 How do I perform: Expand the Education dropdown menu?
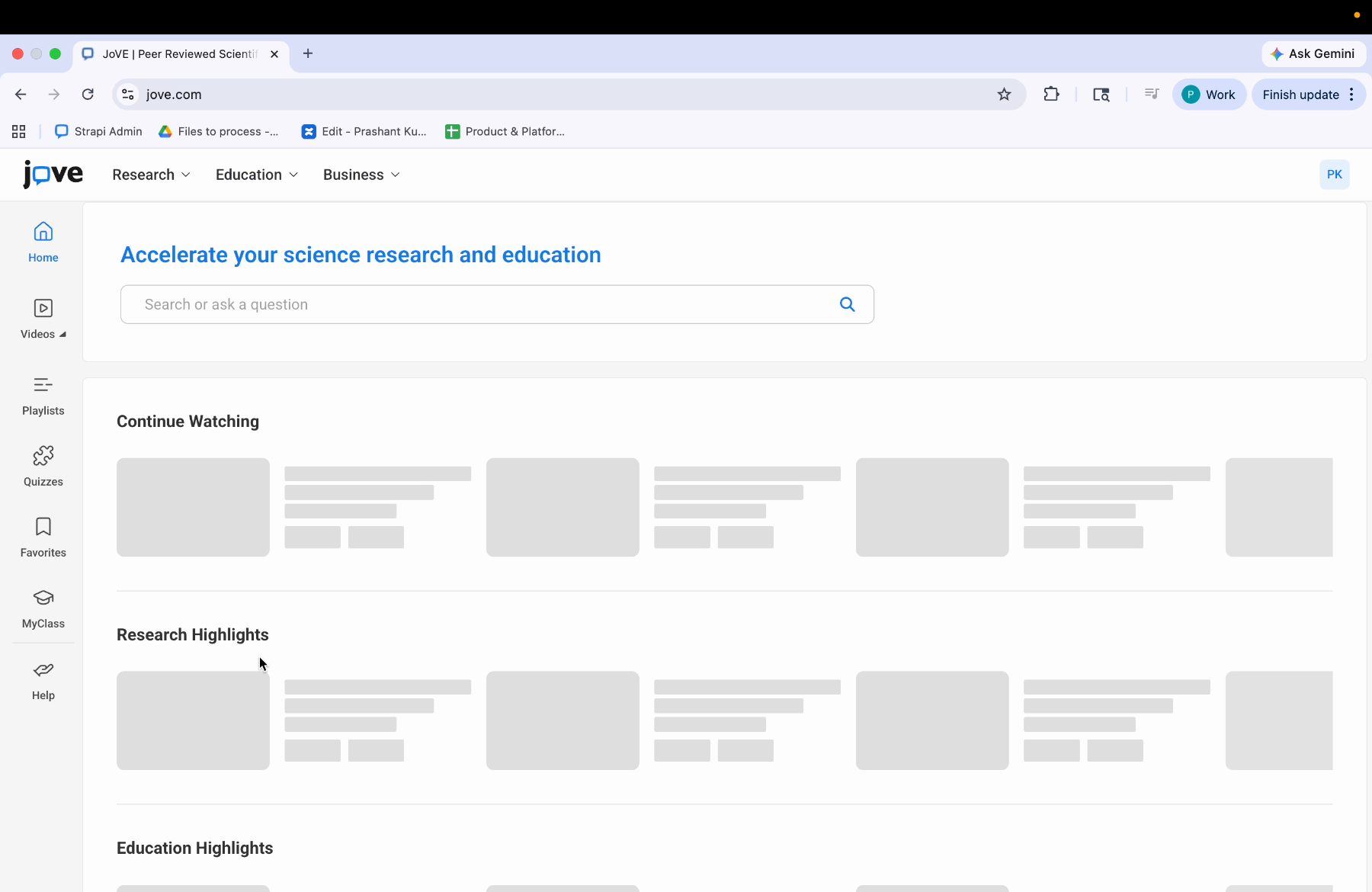pyautogui.click(x=257, y=175)
